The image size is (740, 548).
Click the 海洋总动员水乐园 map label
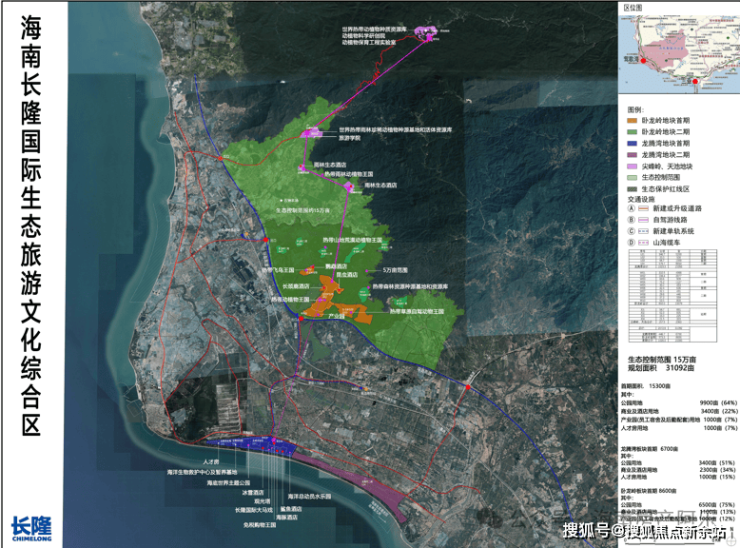tap(309, 497)
